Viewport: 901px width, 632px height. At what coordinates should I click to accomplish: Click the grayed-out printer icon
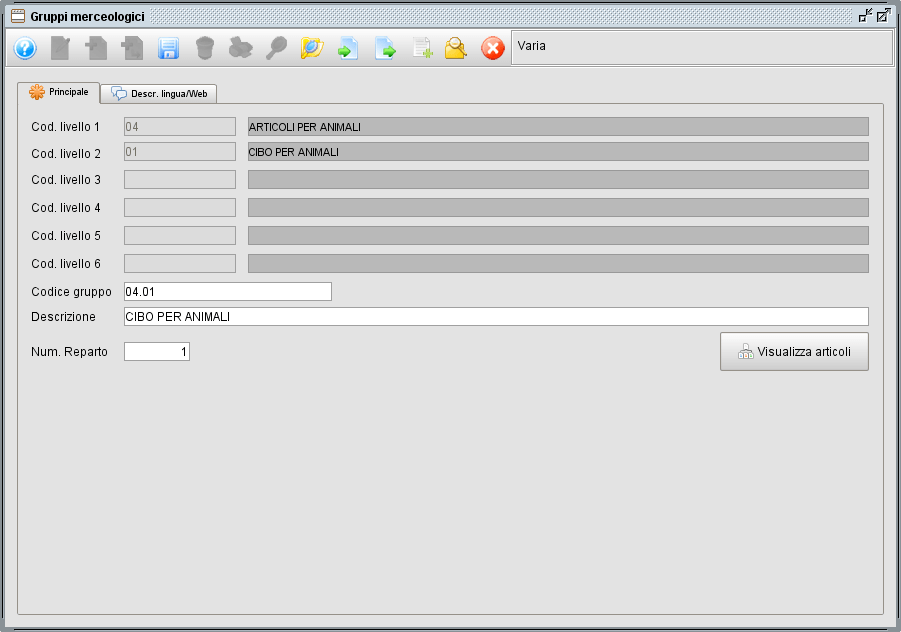(240, 48)
